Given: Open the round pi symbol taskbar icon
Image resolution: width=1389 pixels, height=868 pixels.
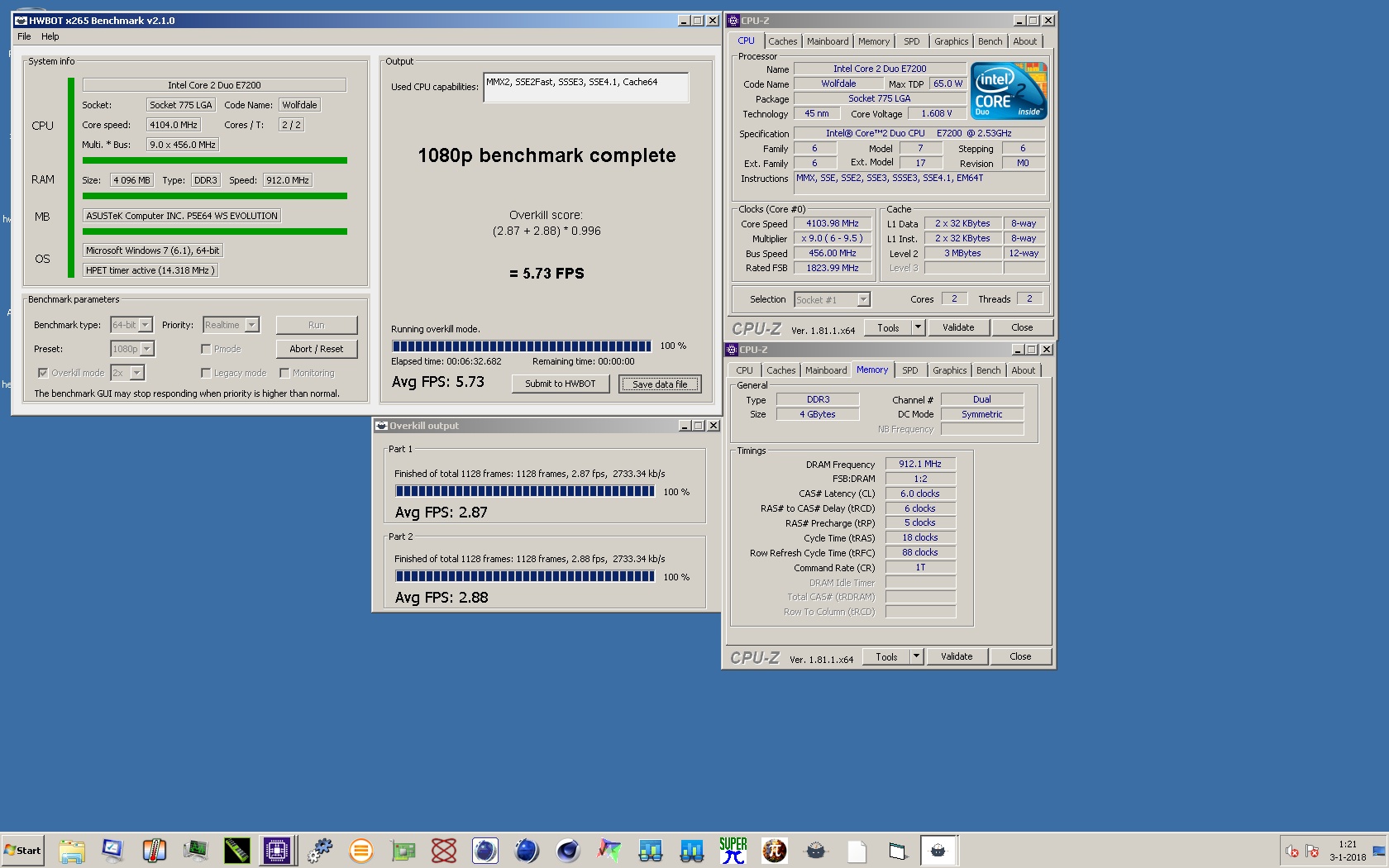Looking at the screenshot, I should 775,851.
